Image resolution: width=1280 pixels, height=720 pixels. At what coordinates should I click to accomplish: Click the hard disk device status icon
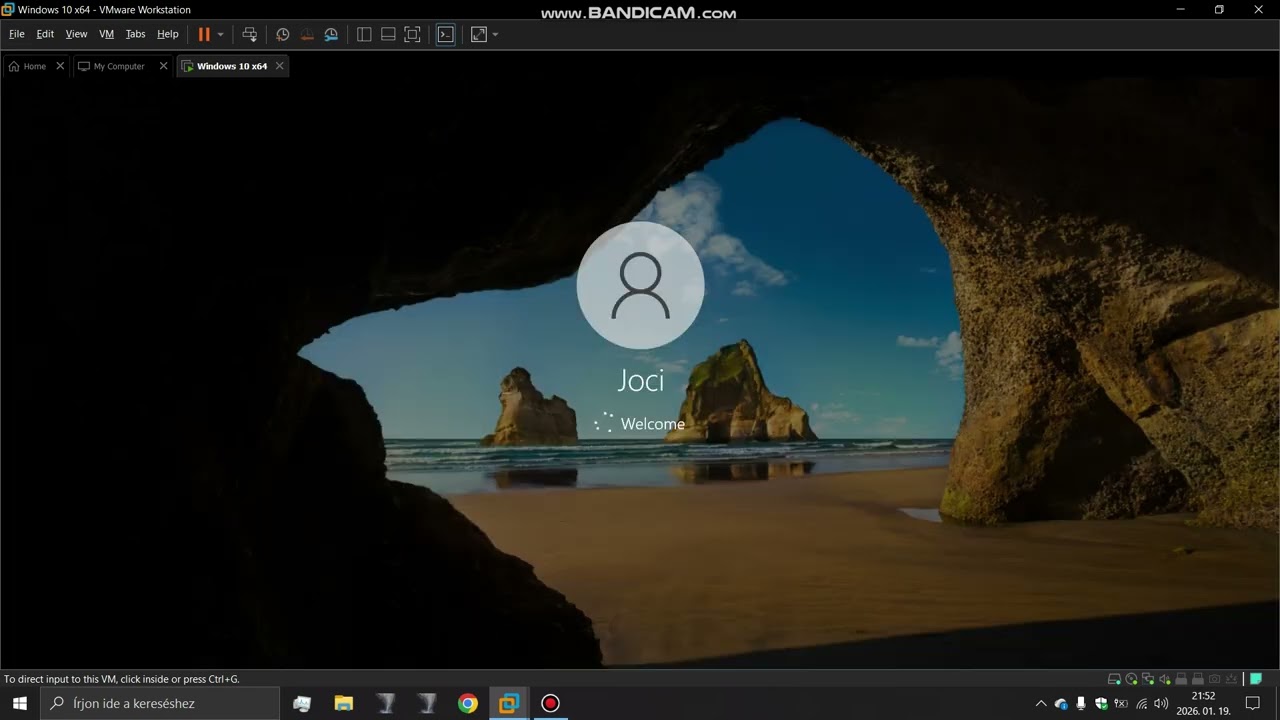point(1115,679)
